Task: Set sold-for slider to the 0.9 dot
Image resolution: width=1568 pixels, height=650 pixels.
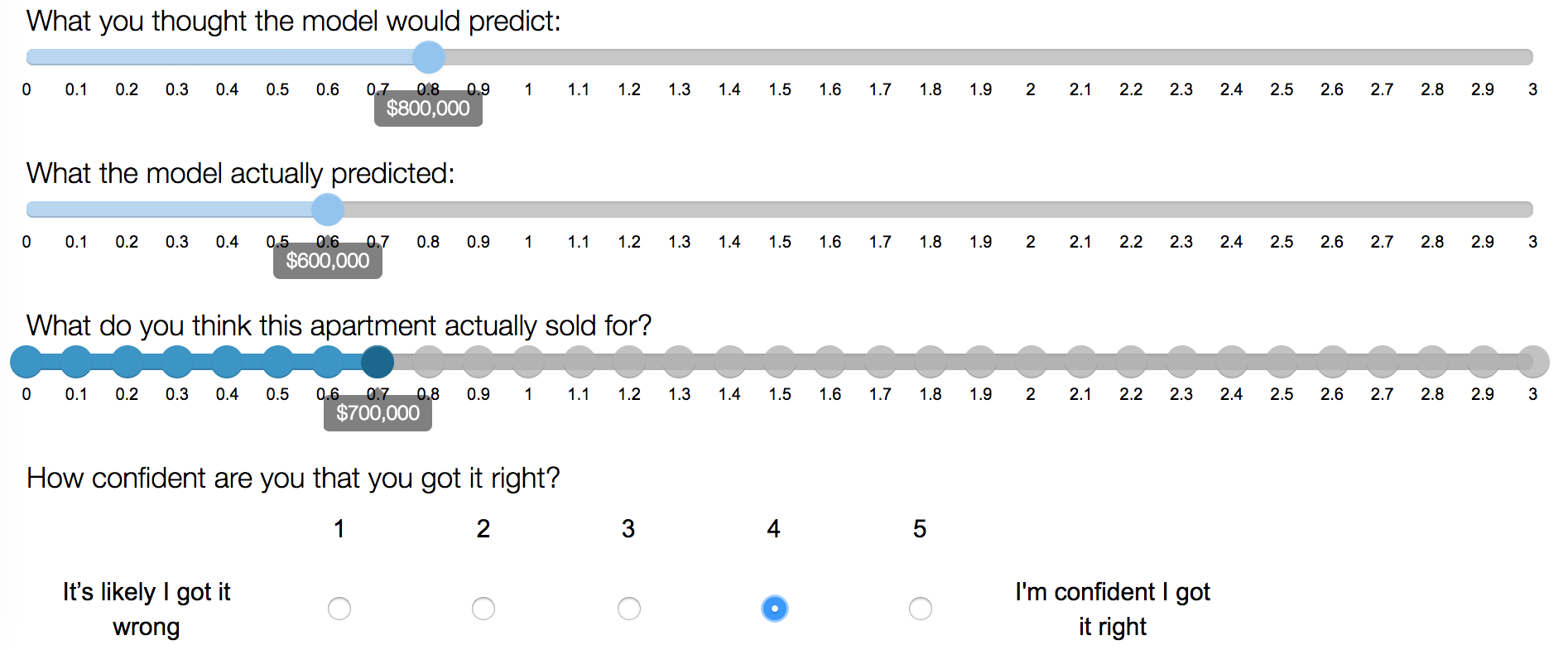Action: (479, 362)
